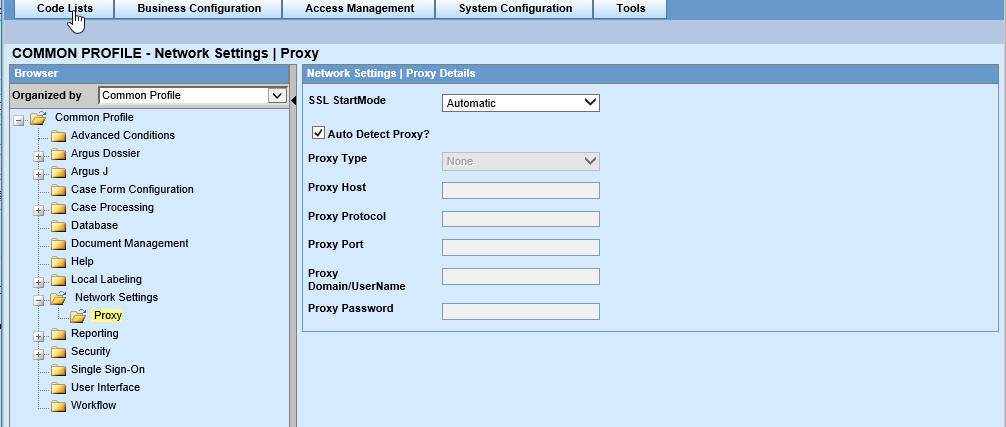Select Advanced Conditions in the tree
1006x427 pixels.
[123, 135]
